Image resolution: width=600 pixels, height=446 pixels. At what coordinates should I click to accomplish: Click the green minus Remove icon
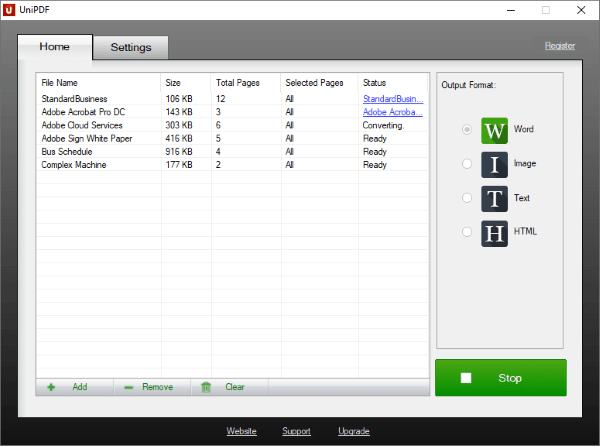coord(129,387)
